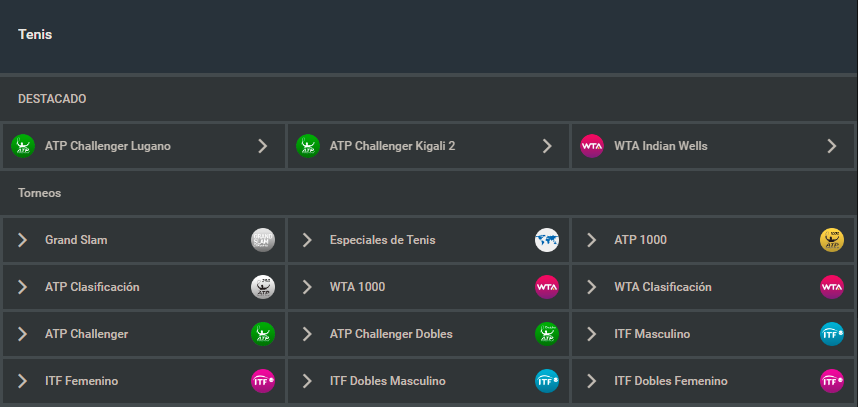Screen dimensions: 858x407
Task: Expand the ITF Dobles Femenino chevron
Action: [592, 381]
